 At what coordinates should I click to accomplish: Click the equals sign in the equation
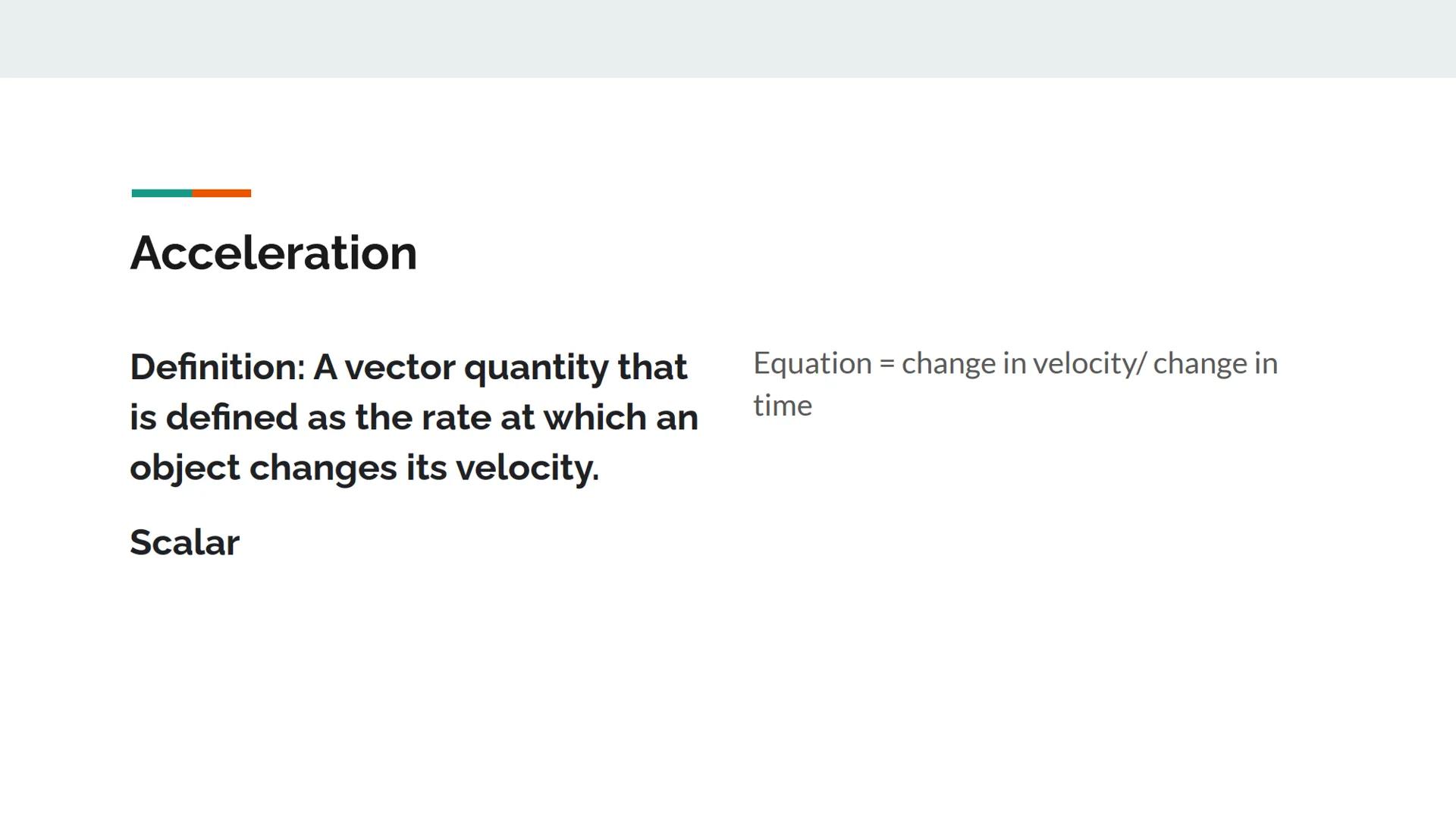coord(886,364)
